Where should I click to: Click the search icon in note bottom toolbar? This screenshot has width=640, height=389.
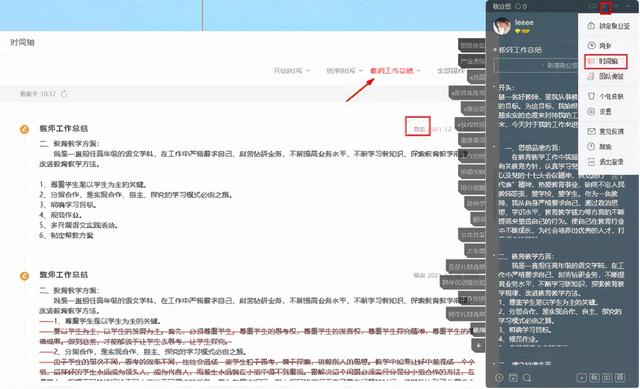[x=527, y=378]
